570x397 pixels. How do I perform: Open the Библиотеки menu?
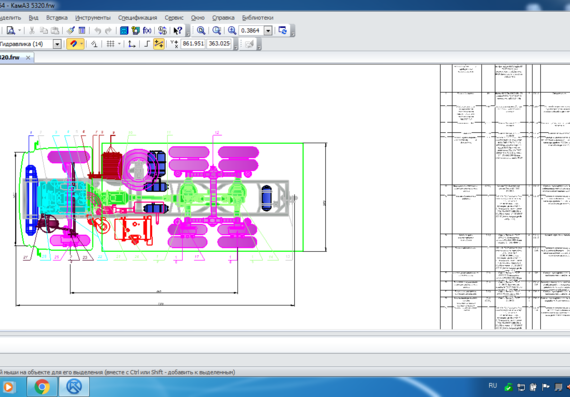257,17
